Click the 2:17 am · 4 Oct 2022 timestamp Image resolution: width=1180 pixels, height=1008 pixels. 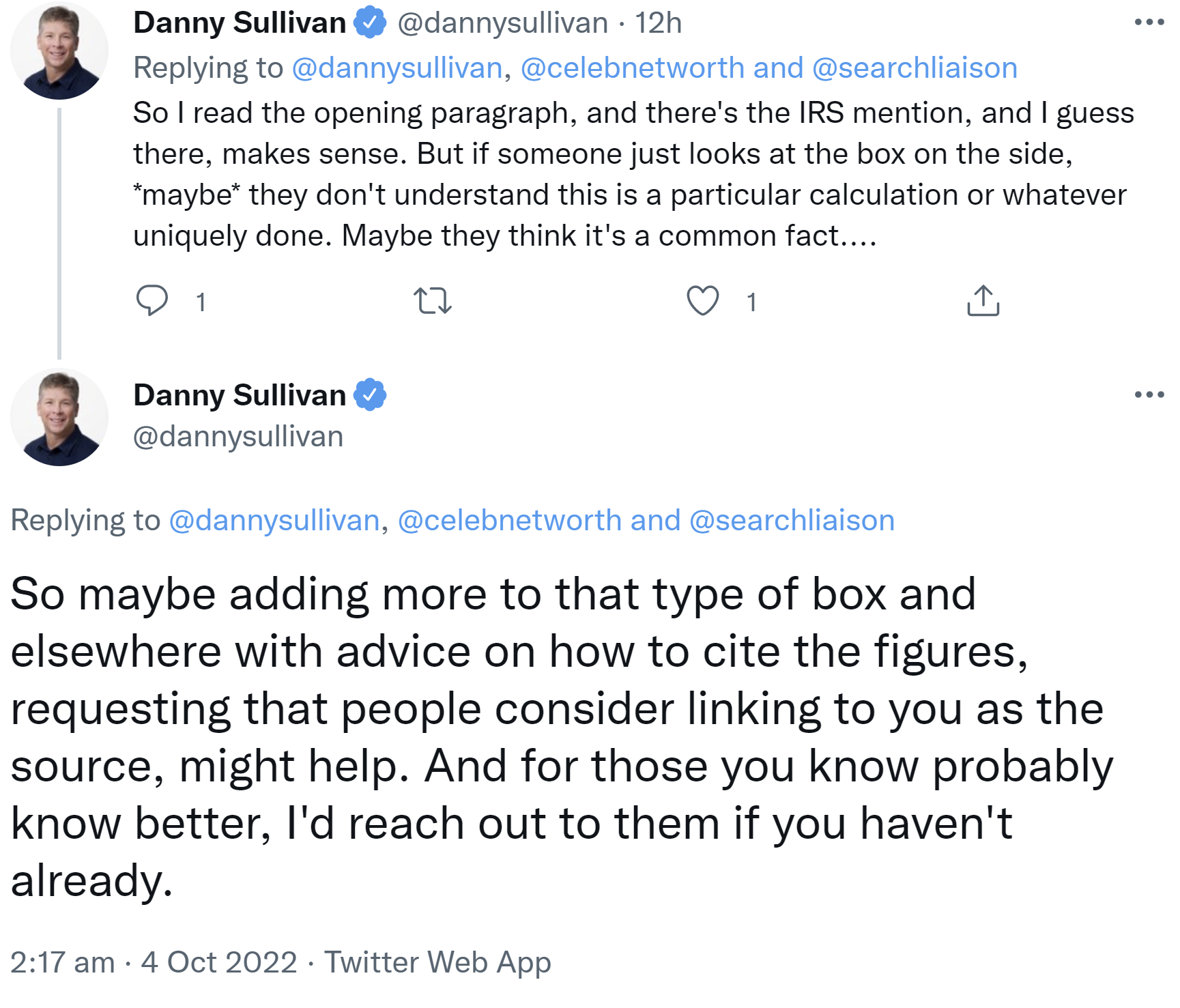(x=154, y=962)
